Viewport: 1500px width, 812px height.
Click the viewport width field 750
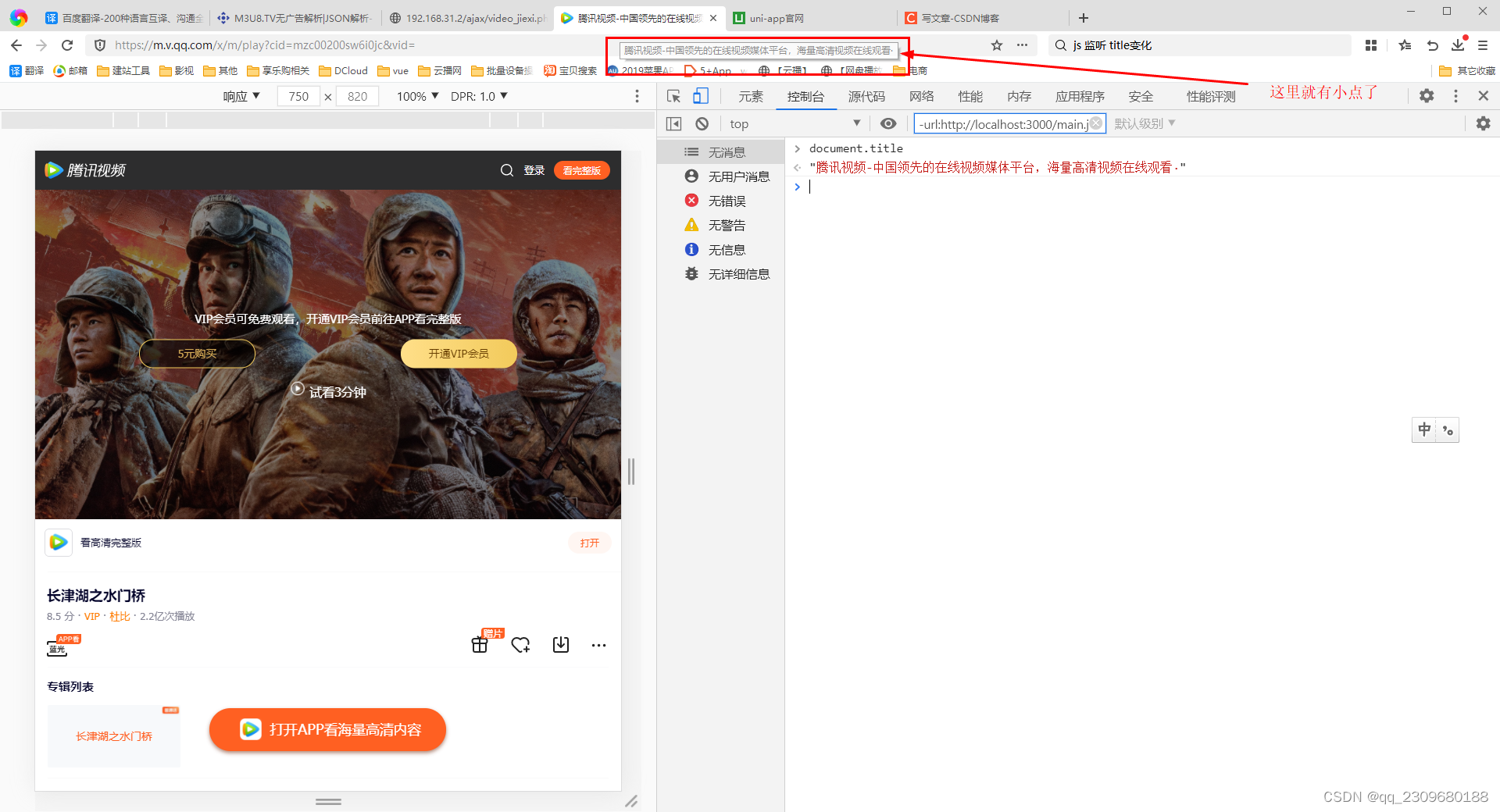click(298, 96)
